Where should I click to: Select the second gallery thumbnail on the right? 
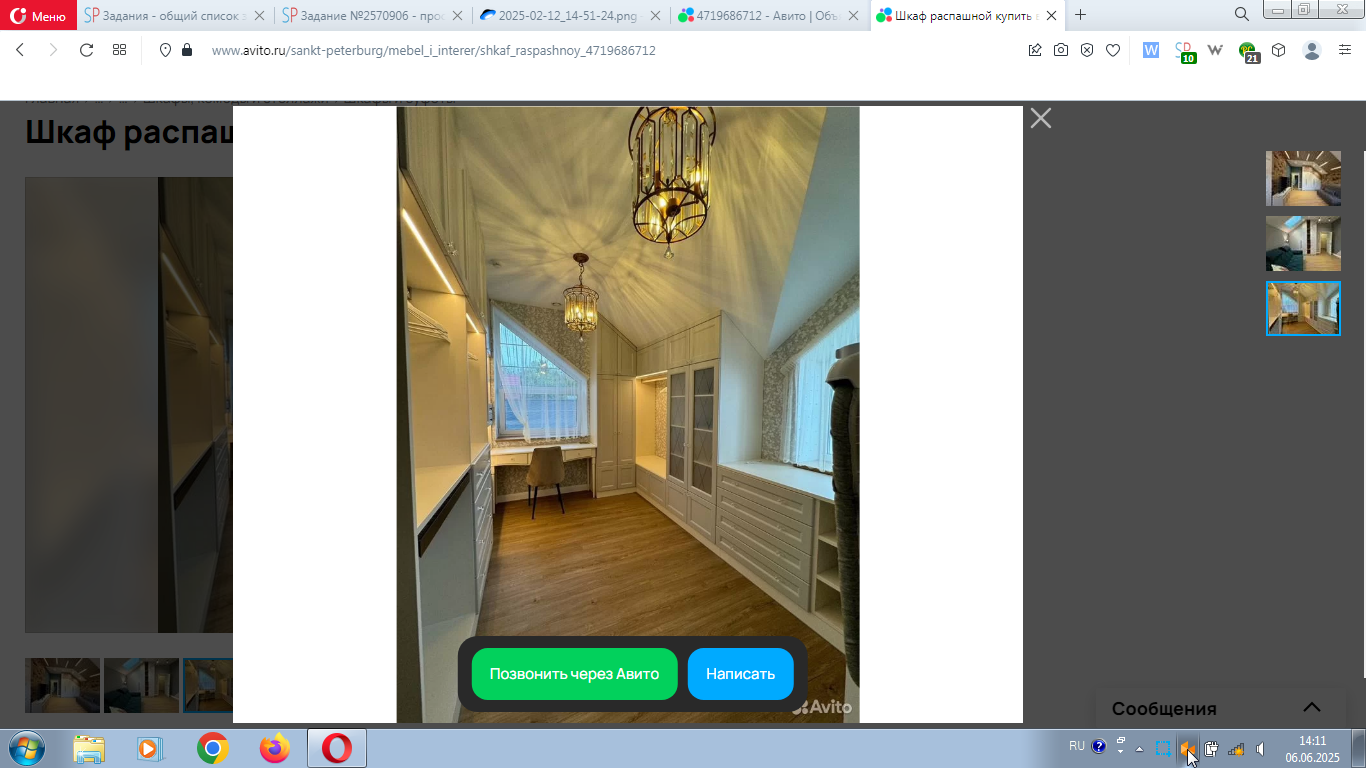point(1303,243)
